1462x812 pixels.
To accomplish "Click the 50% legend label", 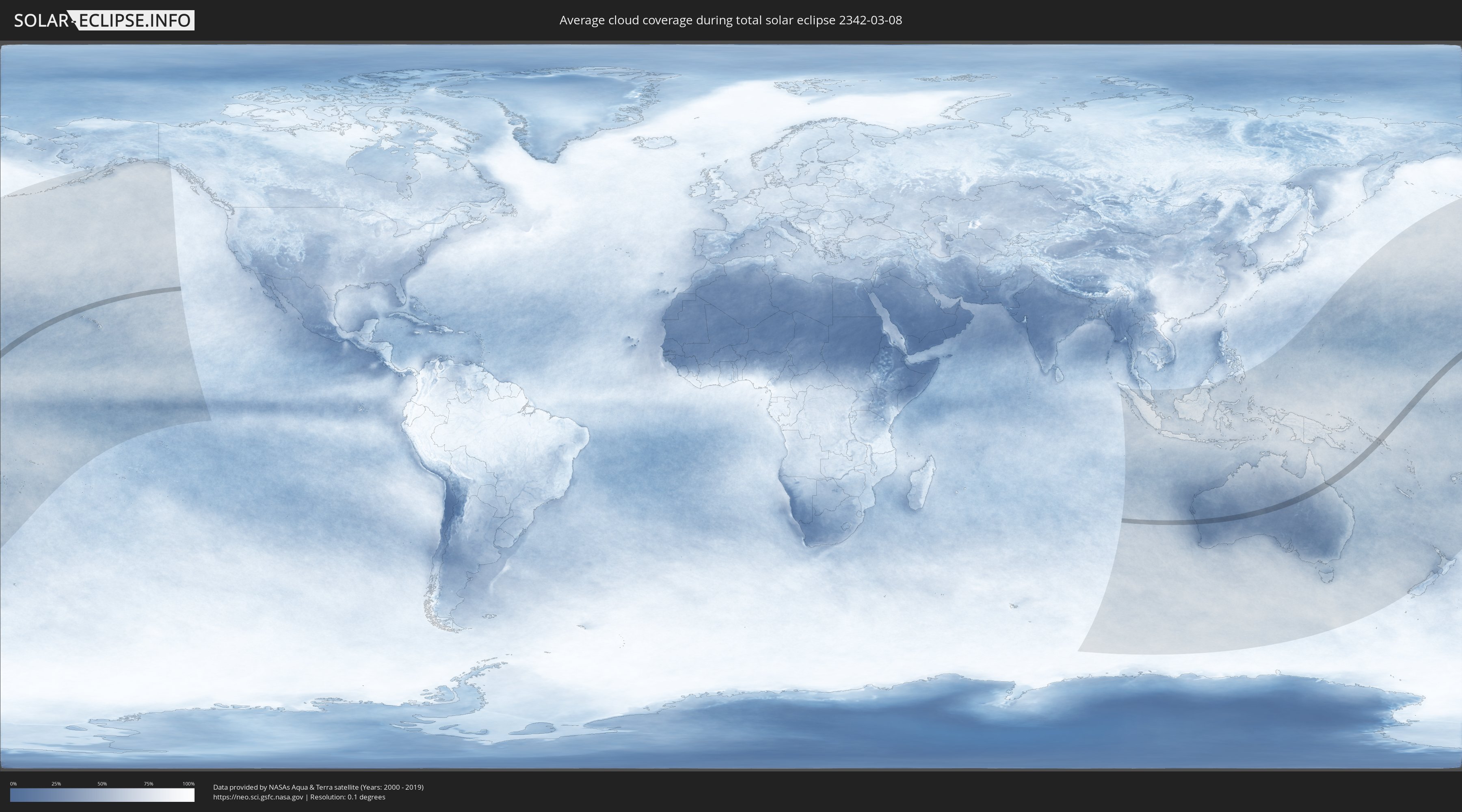I will tap(102, 784).
